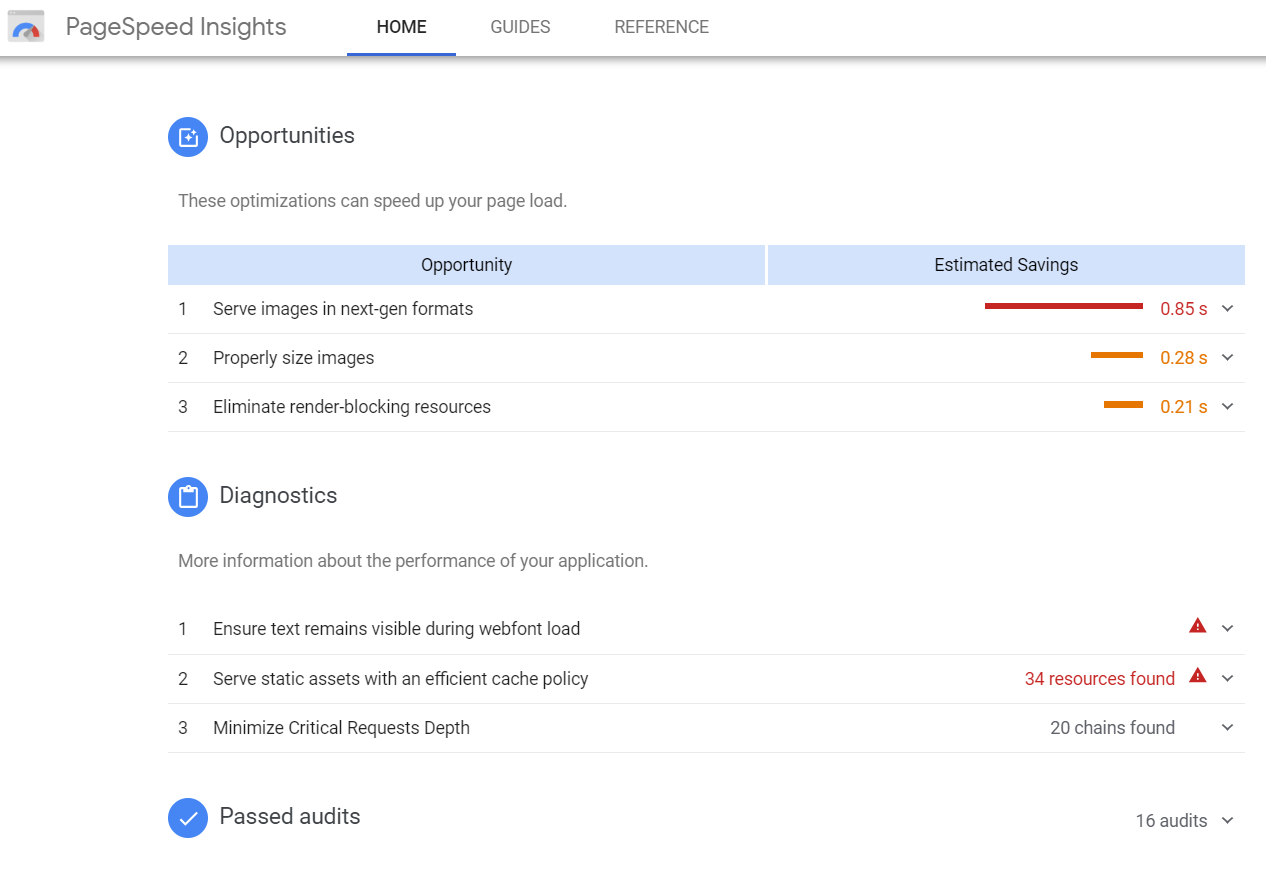
Task: Click the red savings bar for next-gen formats
Action: point(1063,305)
